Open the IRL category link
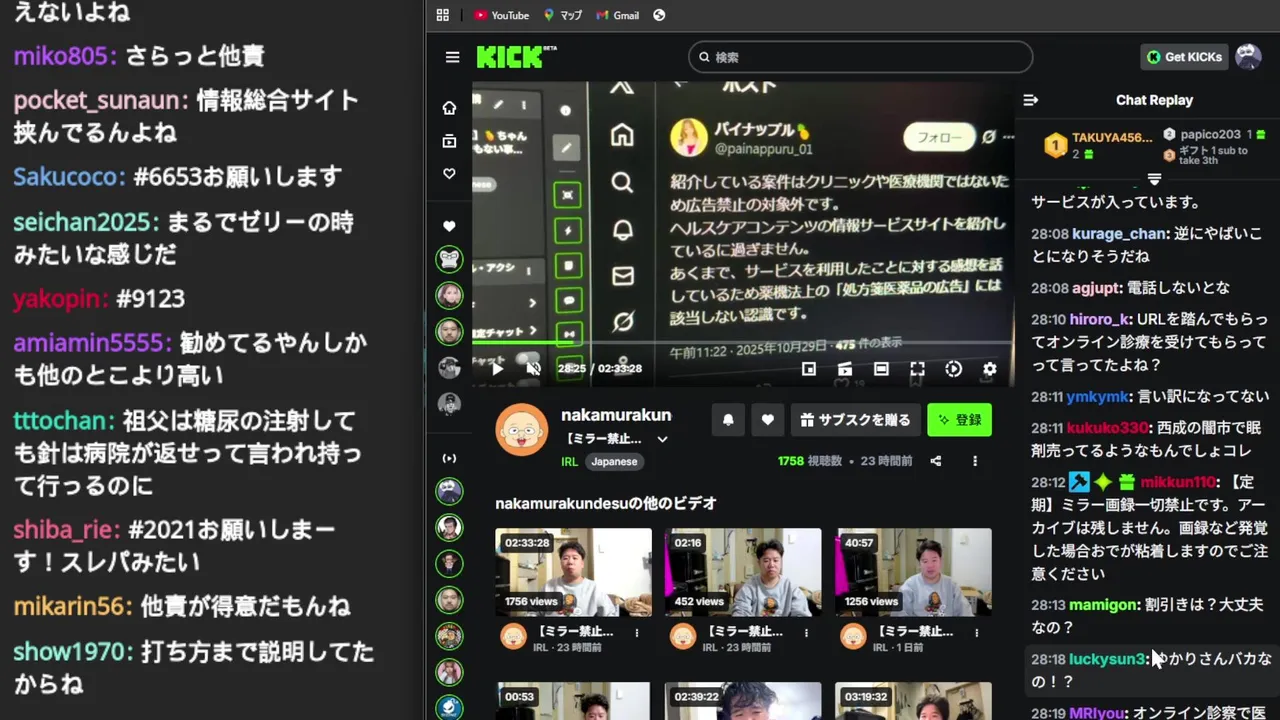This screenshot has width=1280, height=720. tap(570, 461)
